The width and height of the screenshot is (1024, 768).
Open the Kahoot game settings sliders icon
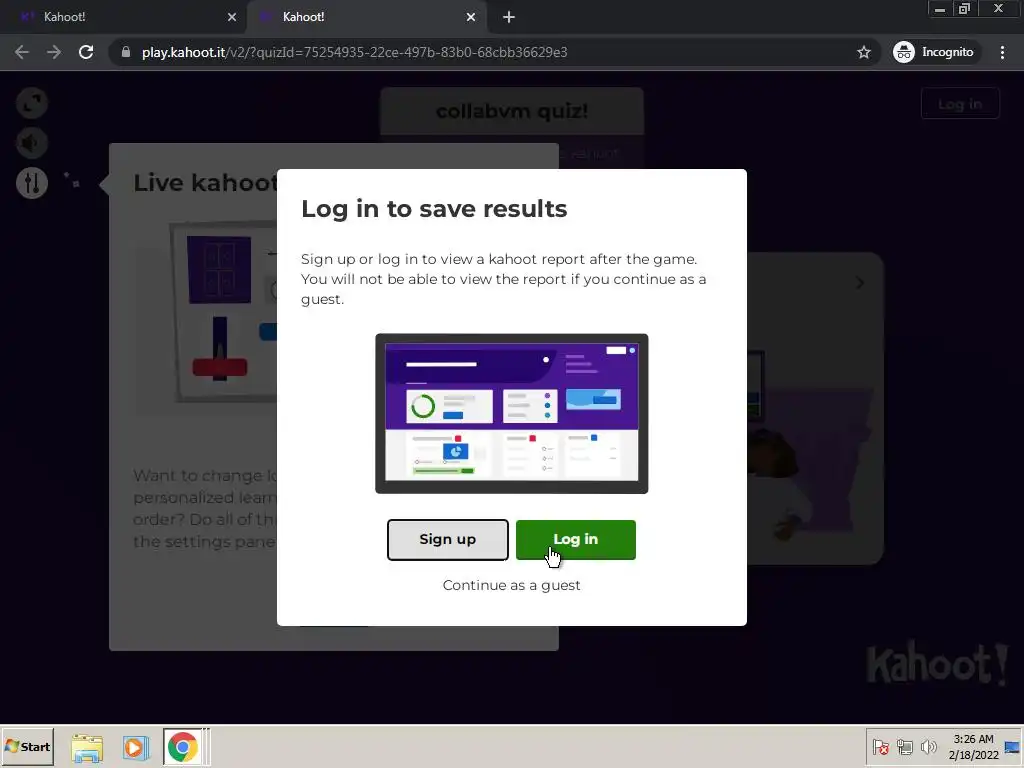click(x=32, y=183)
